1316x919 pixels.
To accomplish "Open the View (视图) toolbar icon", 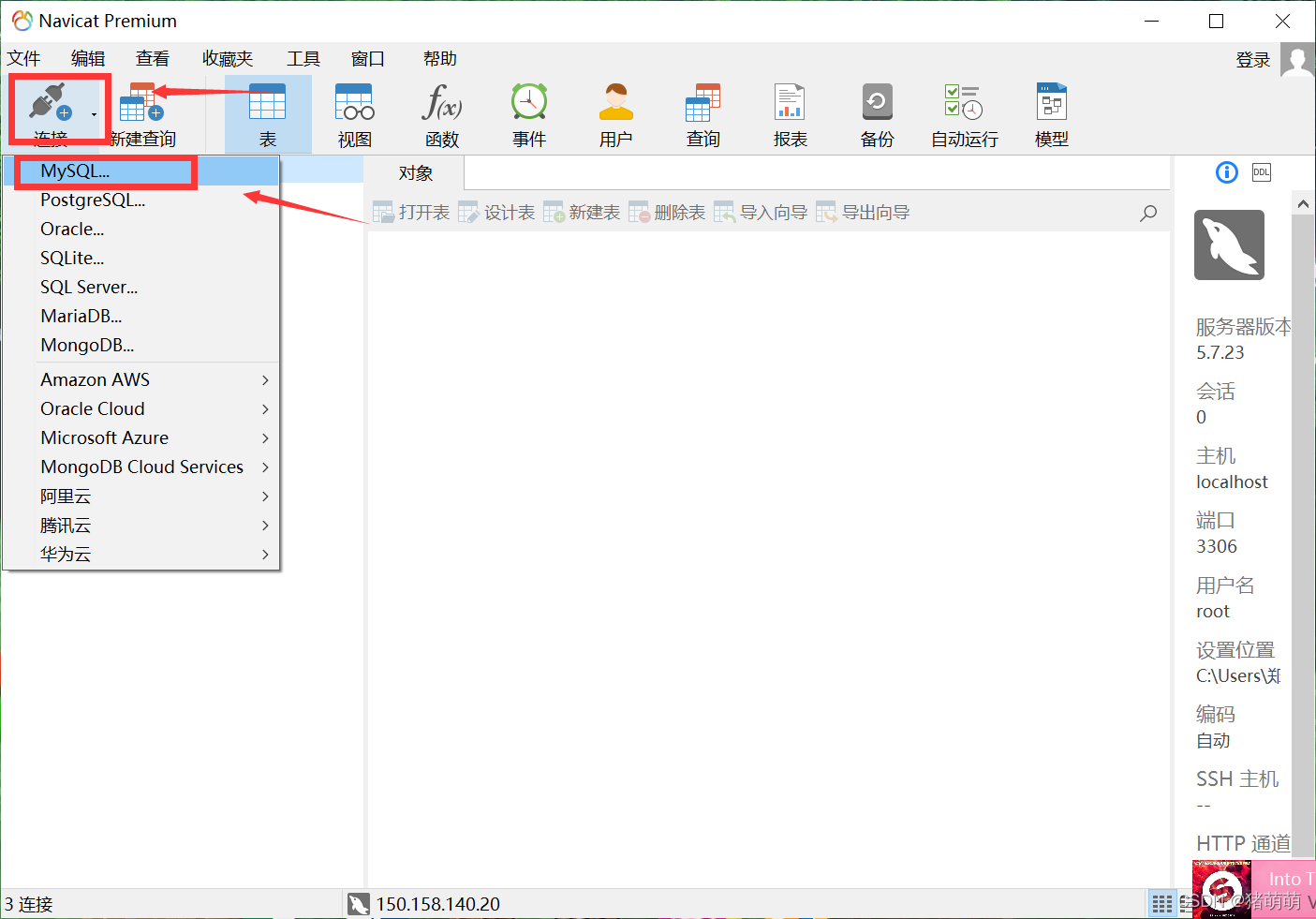I will (x=355, y=102).
